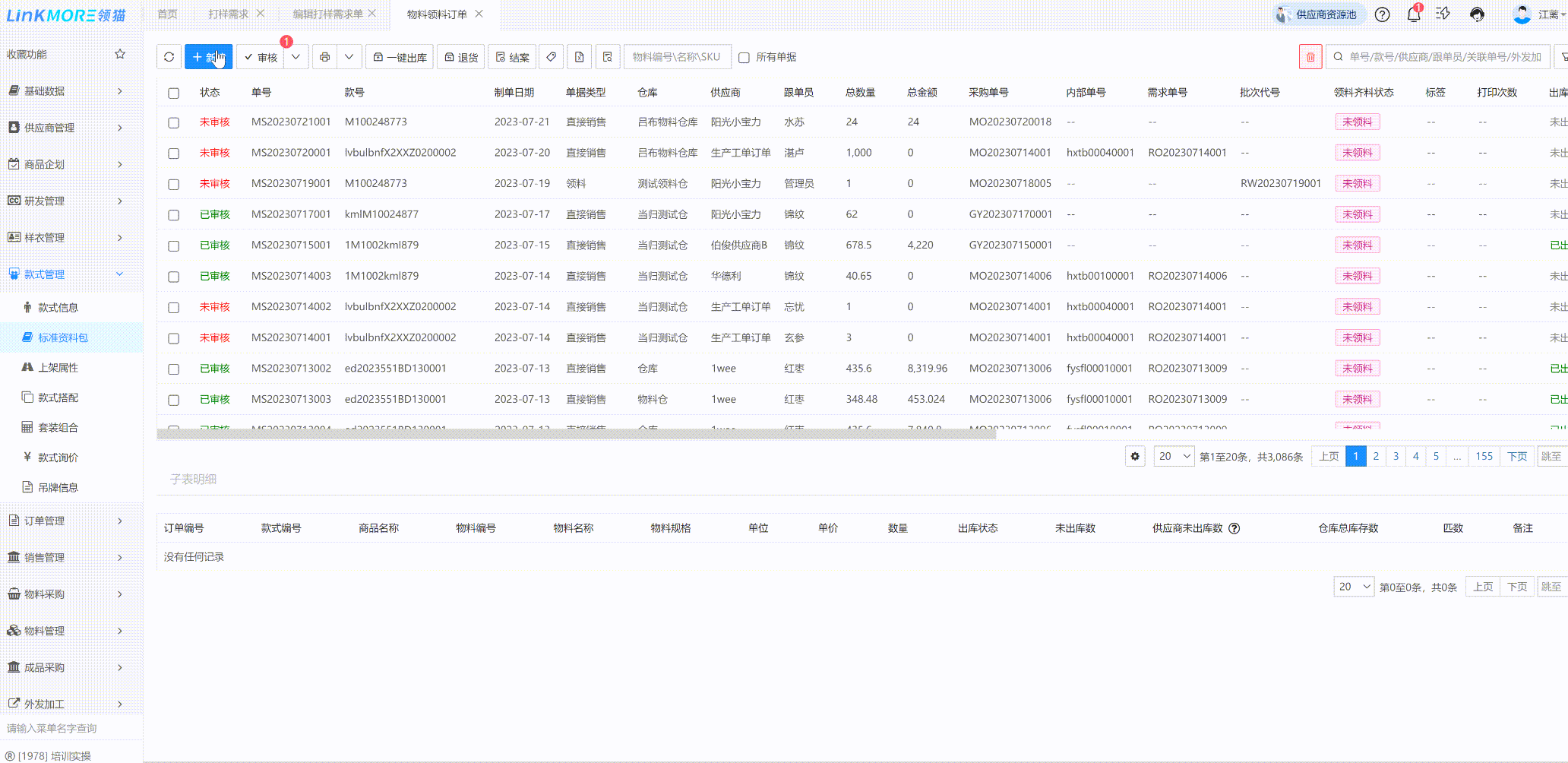This screenshot has width=1568, height=763.
Task: Click the red trash delete icon
Action: pyautogui.click(x=1310, y=57)
